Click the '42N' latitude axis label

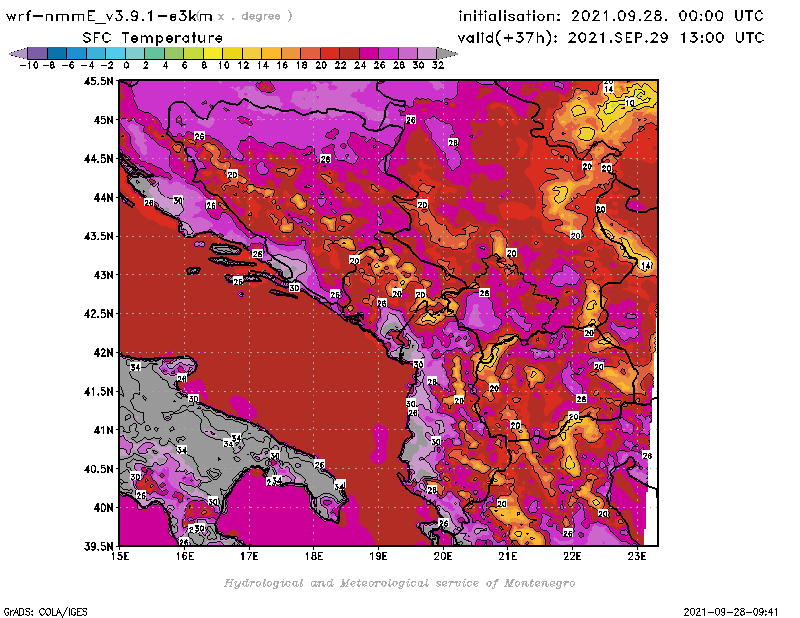click(x=103, y=352)
